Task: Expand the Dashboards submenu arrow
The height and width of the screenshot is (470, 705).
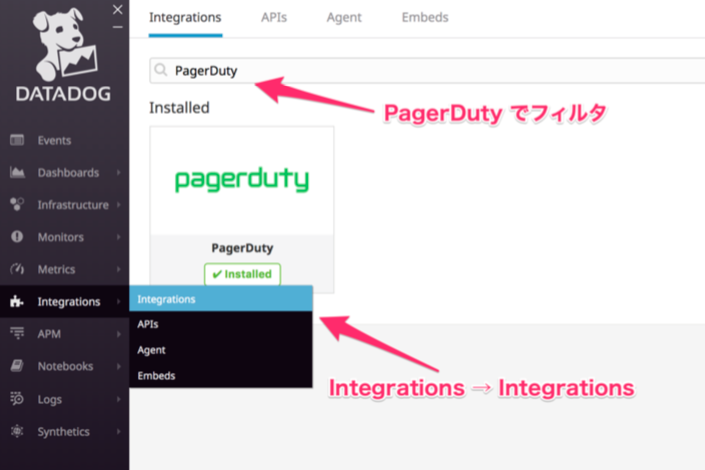Action: point(119,172)
